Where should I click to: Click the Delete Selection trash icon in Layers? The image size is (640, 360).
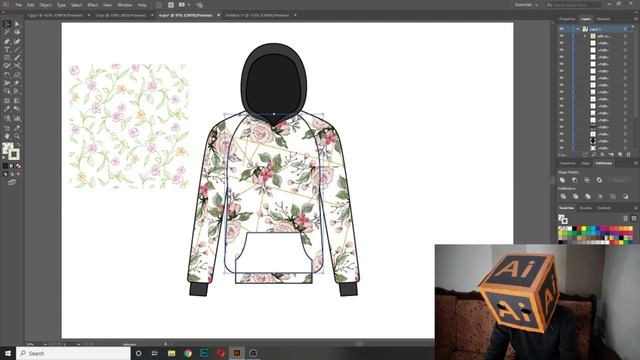click(629, 155)
